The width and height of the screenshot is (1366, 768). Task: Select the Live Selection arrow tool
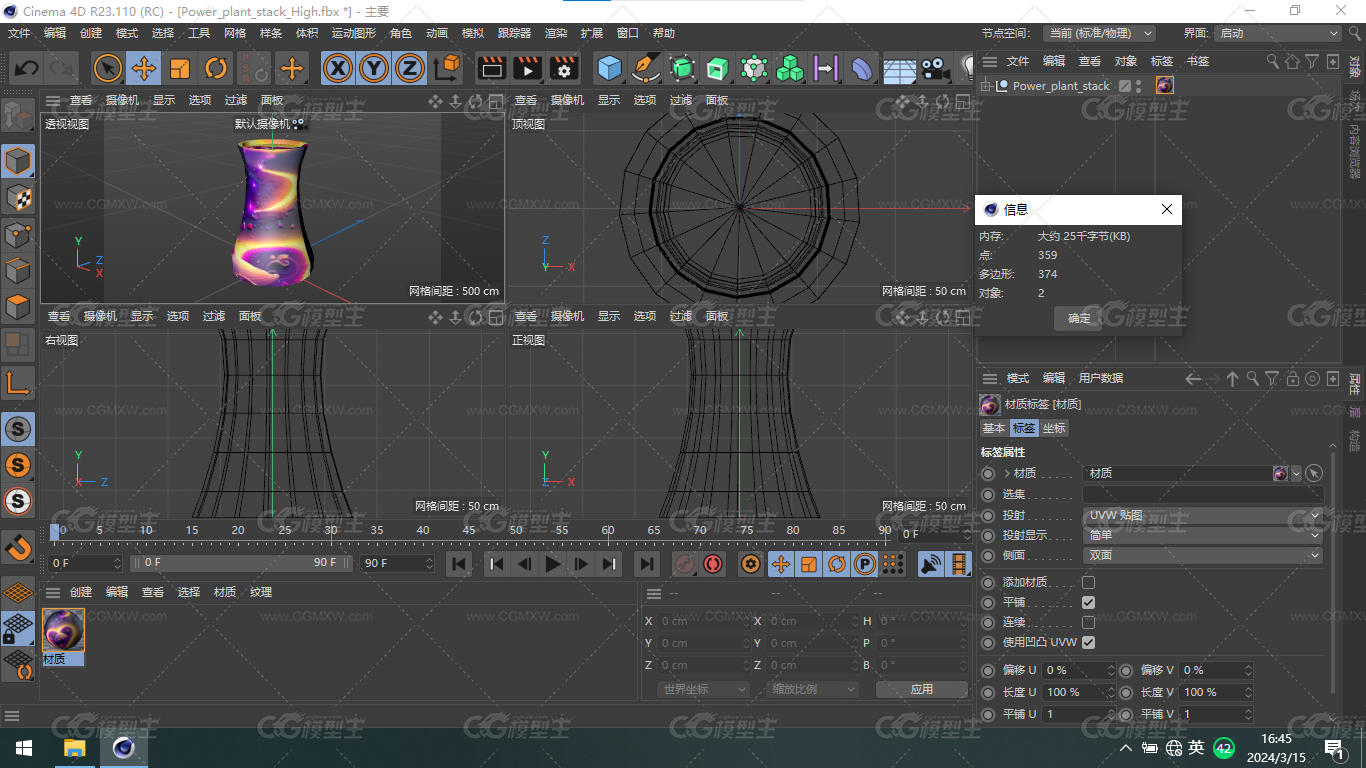coord(108,68)
